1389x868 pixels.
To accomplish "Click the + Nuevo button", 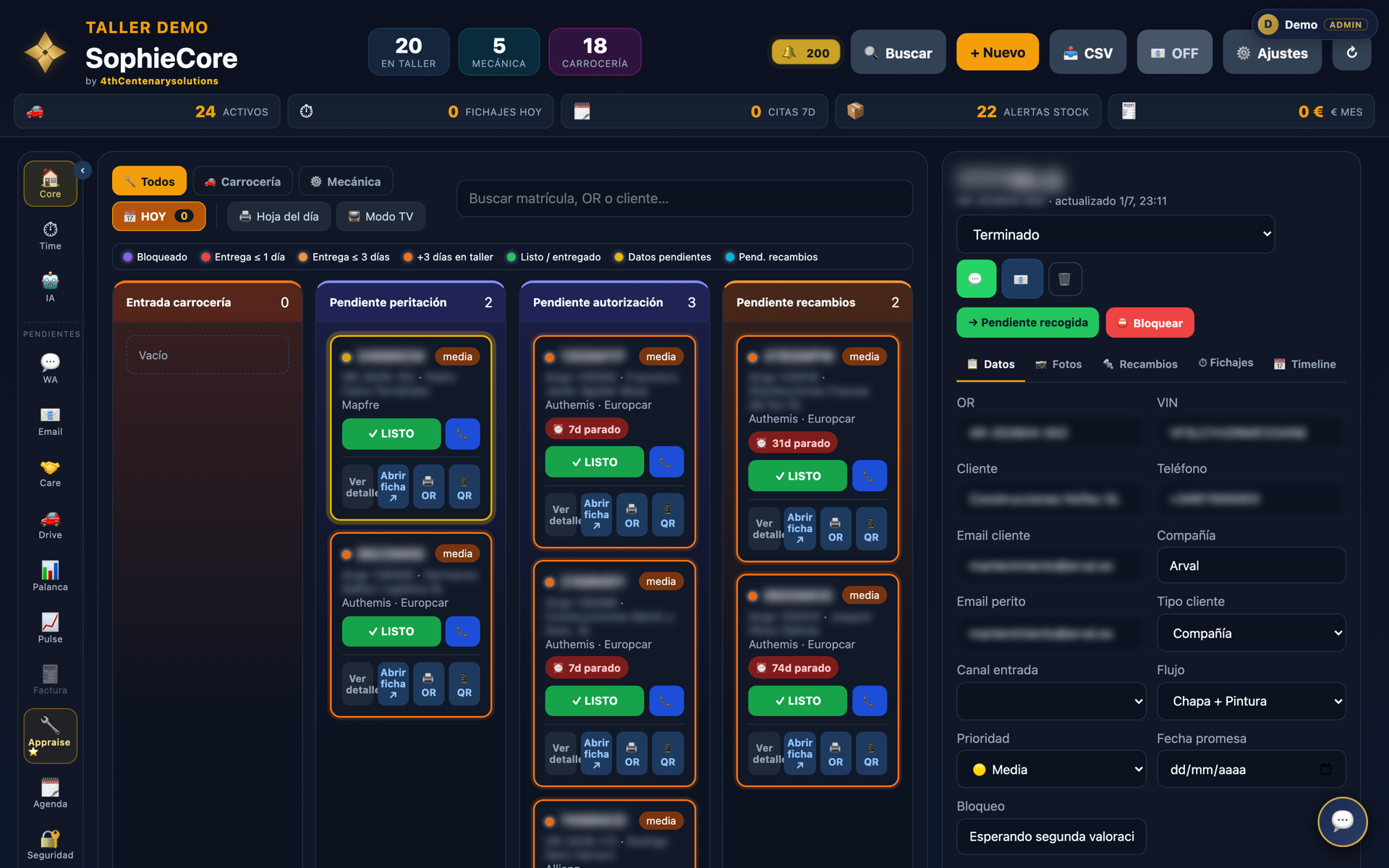I will pyautogui.click(x=997, y=52).
